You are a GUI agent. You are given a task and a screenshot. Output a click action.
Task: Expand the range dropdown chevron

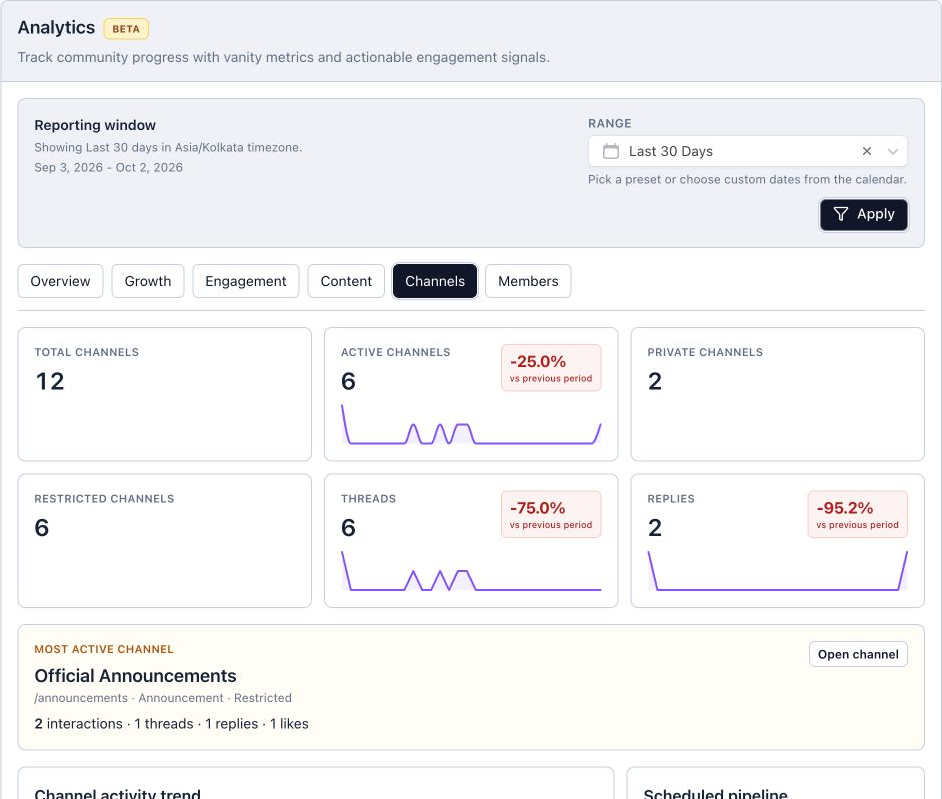tap(893, 151)
